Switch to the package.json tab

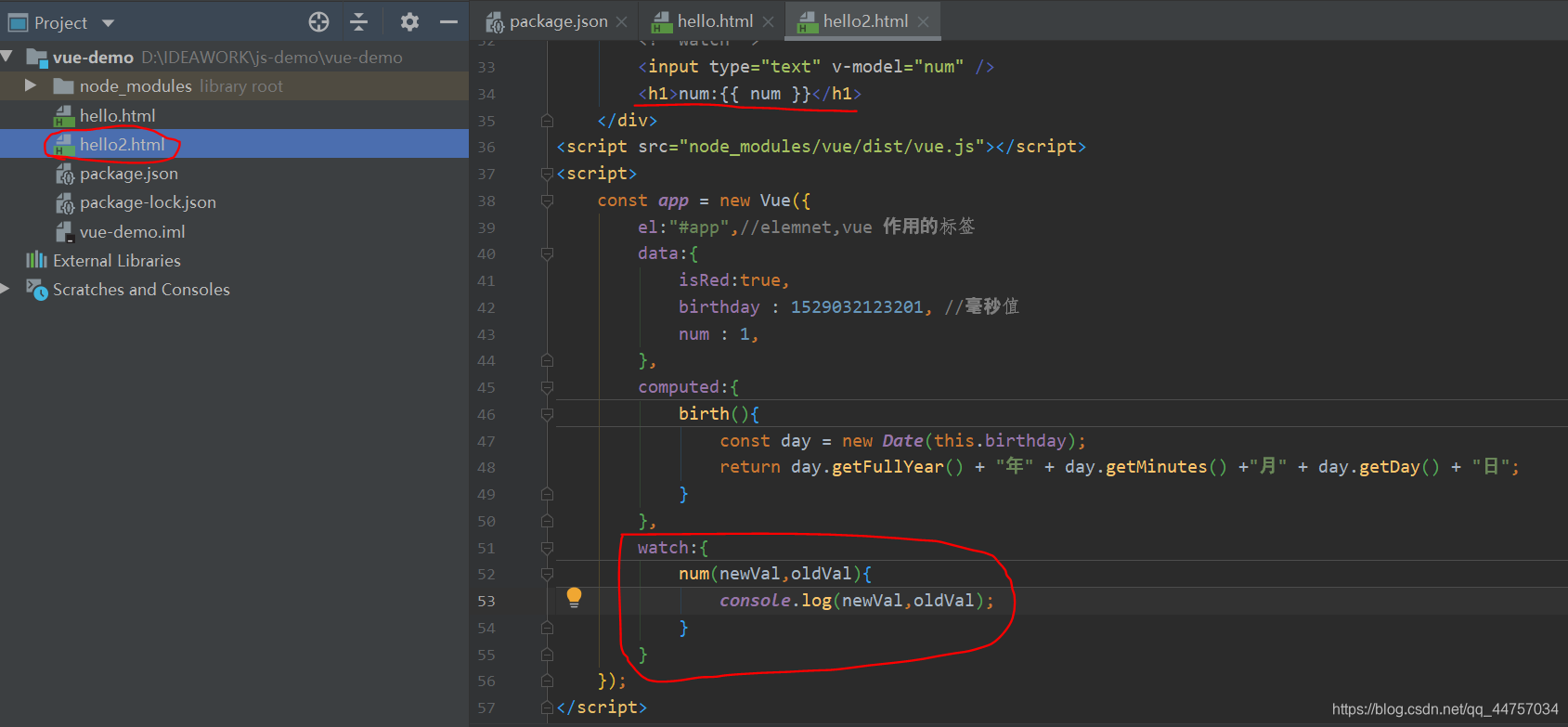558,21
